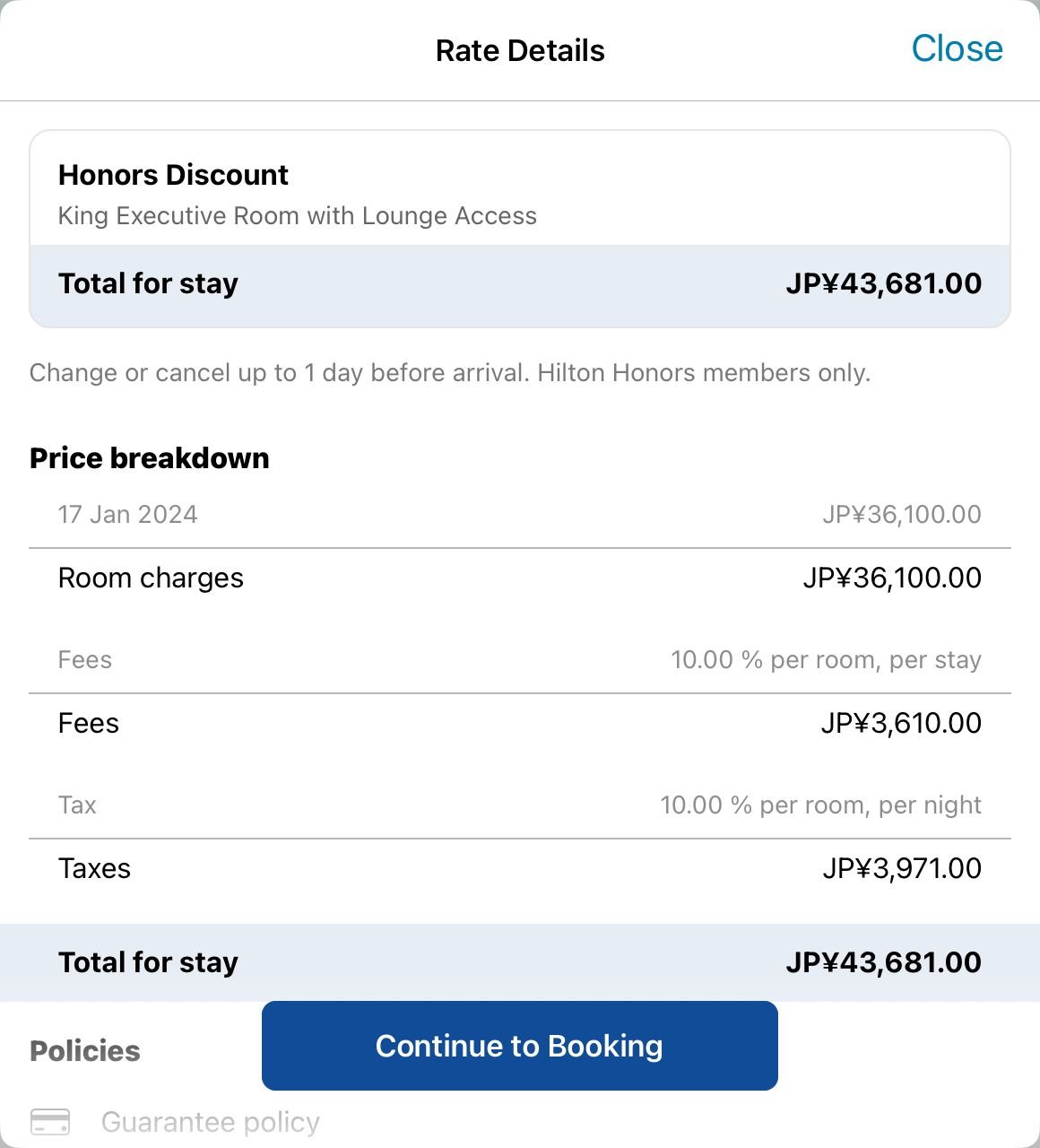Click the 10.00 % per room, per stay note

tap(826, 660)
